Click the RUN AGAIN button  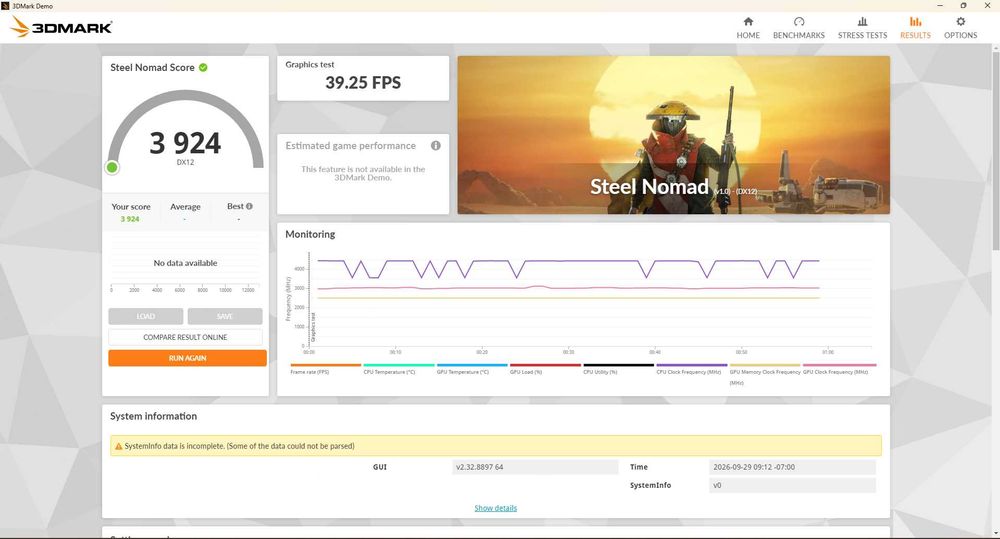pos(188,358)
